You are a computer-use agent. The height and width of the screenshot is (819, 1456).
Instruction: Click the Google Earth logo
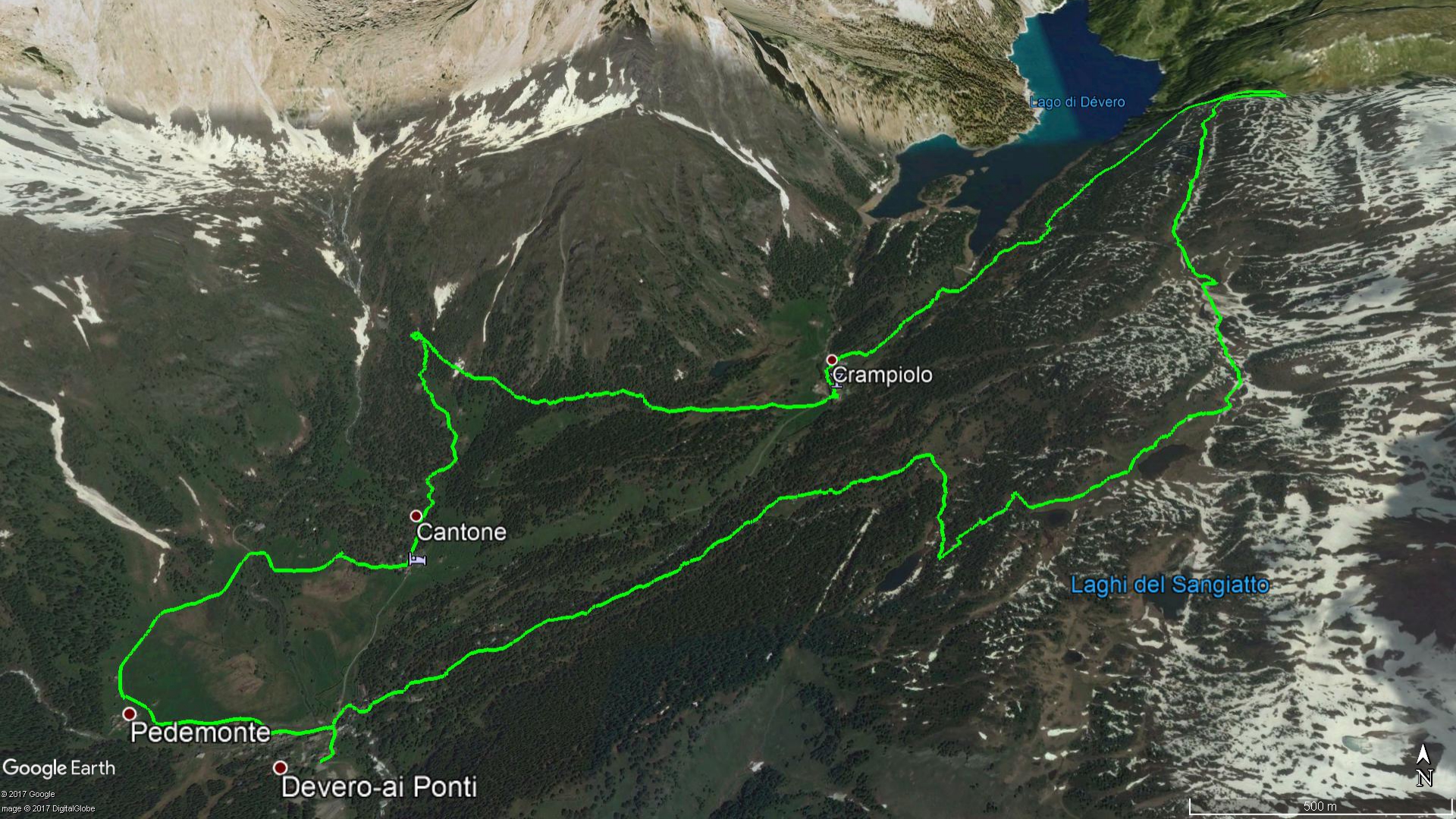[59, 768]
